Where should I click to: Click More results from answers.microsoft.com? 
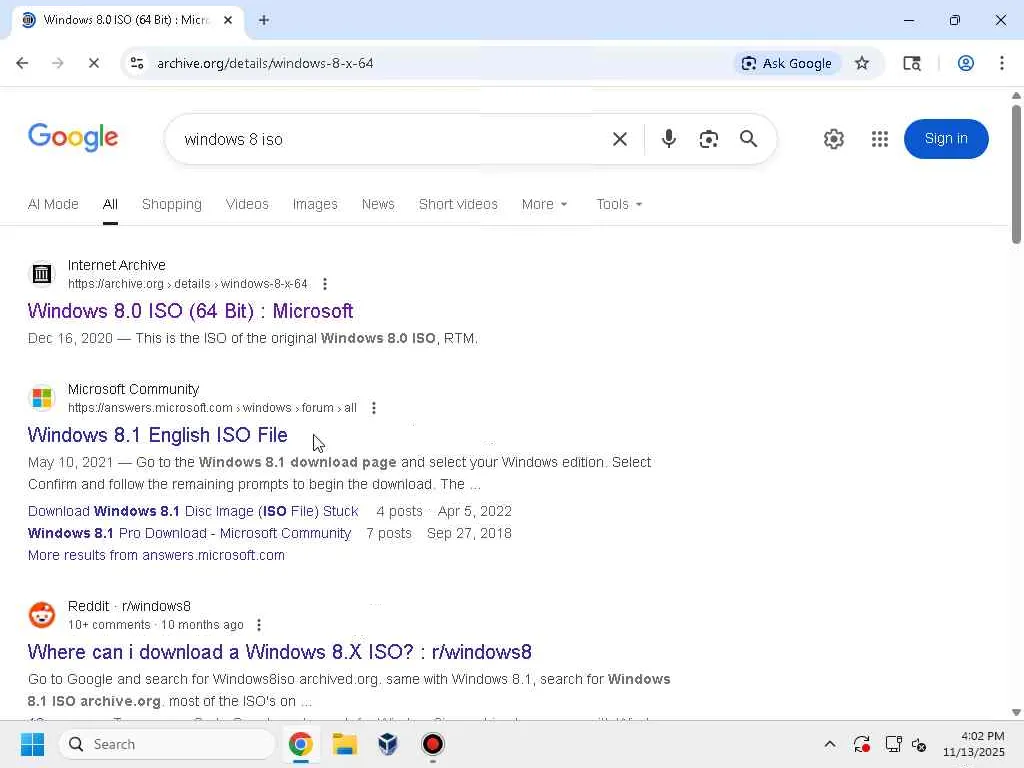(x=156, y=555)
